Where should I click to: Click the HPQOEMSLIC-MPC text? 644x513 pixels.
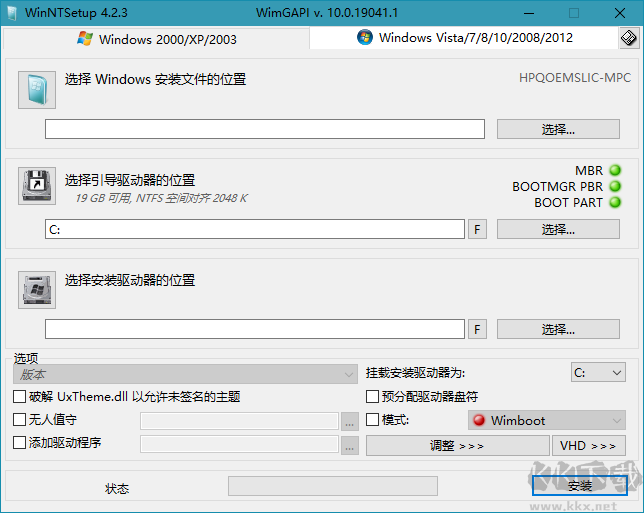tap(575, 78)
